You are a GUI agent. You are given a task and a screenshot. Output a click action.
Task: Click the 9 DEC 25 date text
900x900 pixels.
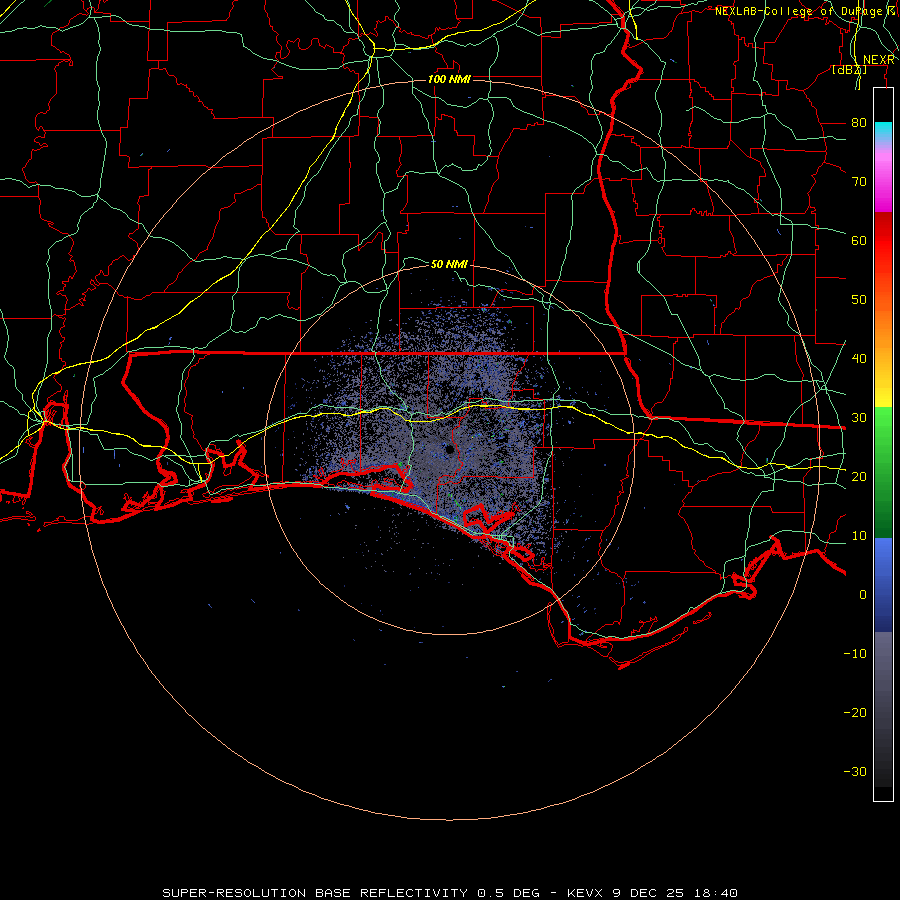pos(647,893)
